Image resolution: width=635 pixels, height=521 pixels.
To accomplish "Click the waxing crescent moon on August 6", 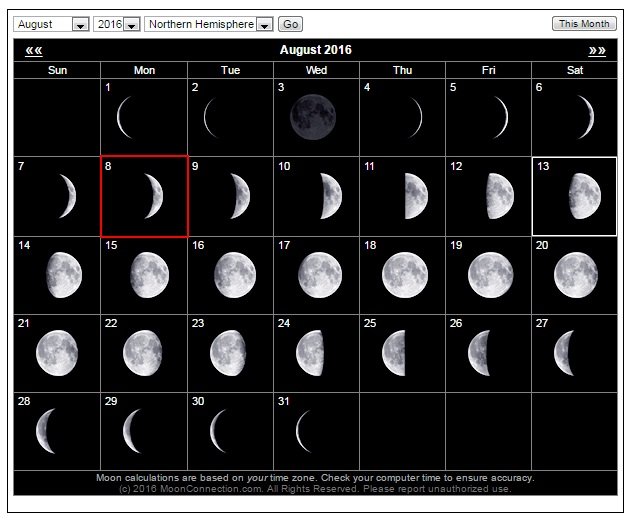I will click(x=586, y=117).
